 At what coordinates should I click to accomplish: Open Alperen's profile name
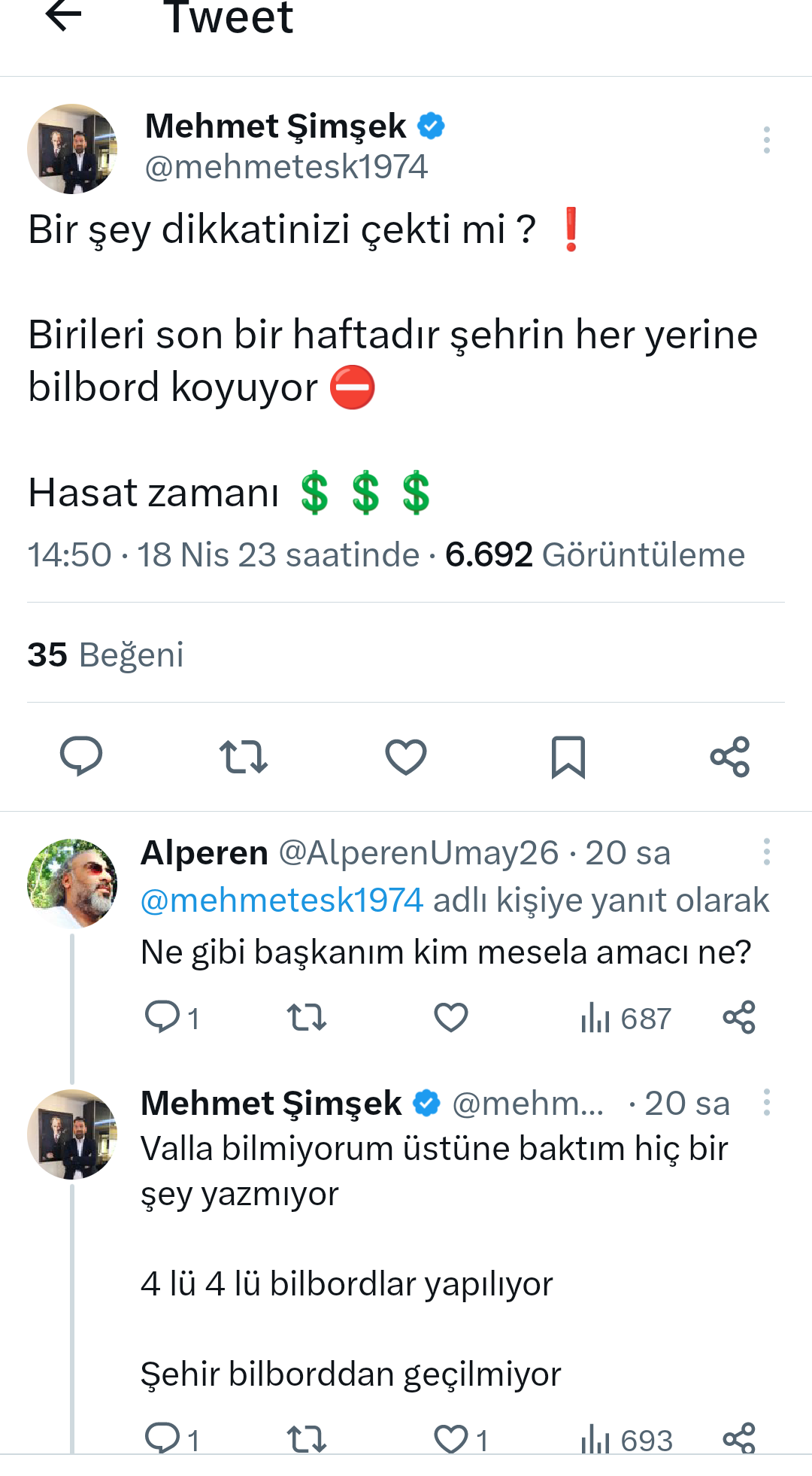click(x=205, y=853)
